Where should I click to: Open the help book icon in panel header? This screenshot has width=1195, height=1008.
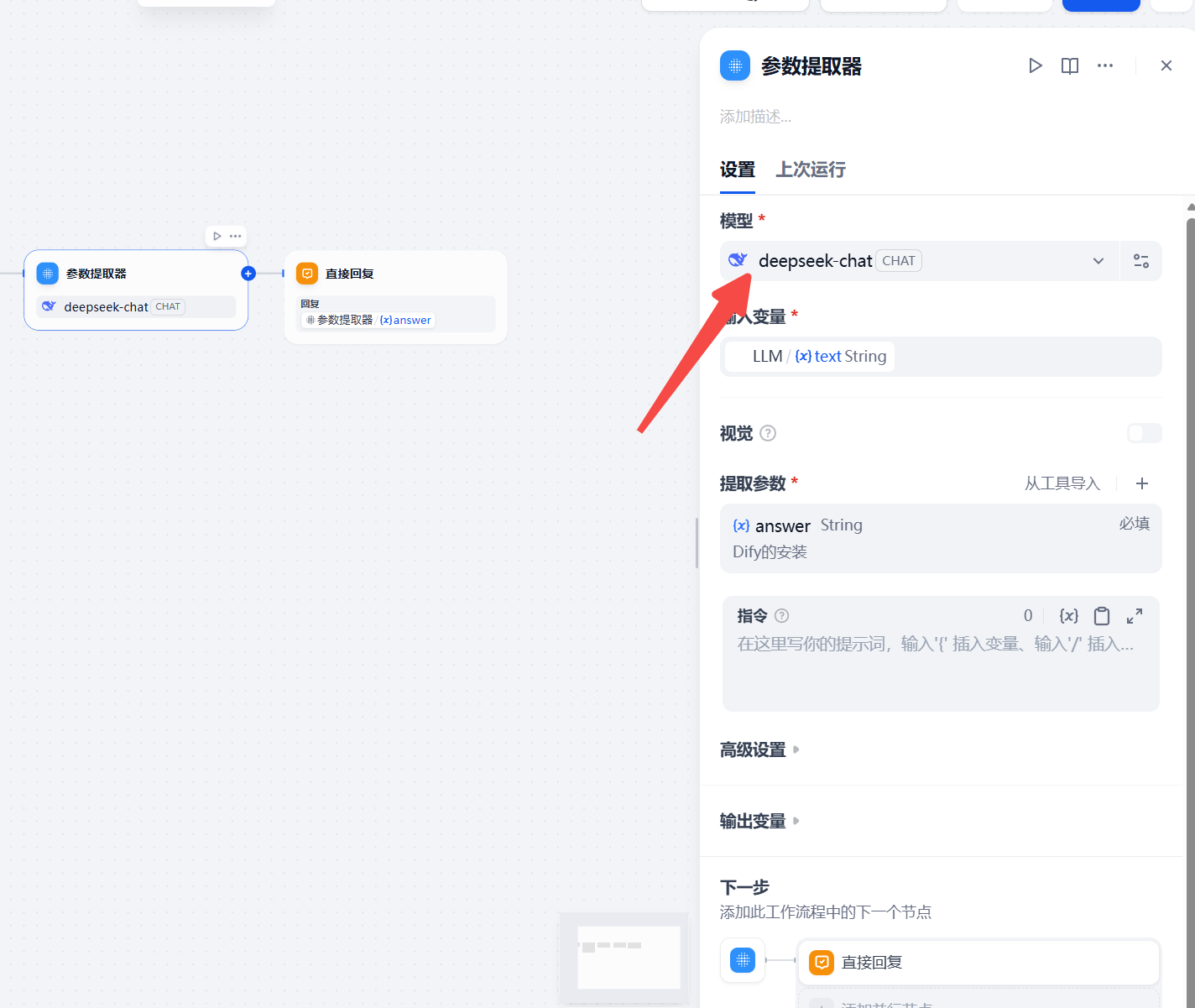[1070, 65]
